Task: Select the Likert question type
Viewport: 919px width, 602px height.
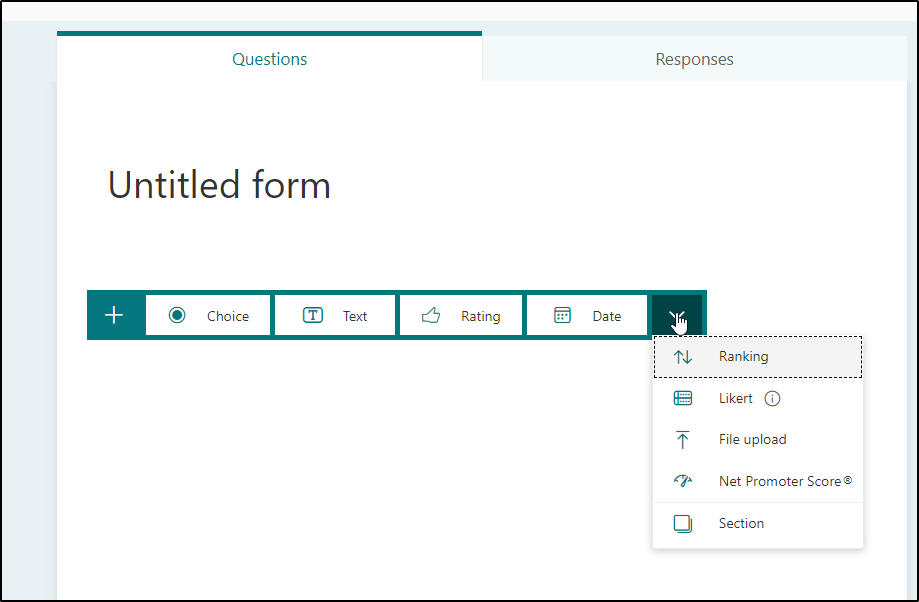Action: [x=738, y=398]
